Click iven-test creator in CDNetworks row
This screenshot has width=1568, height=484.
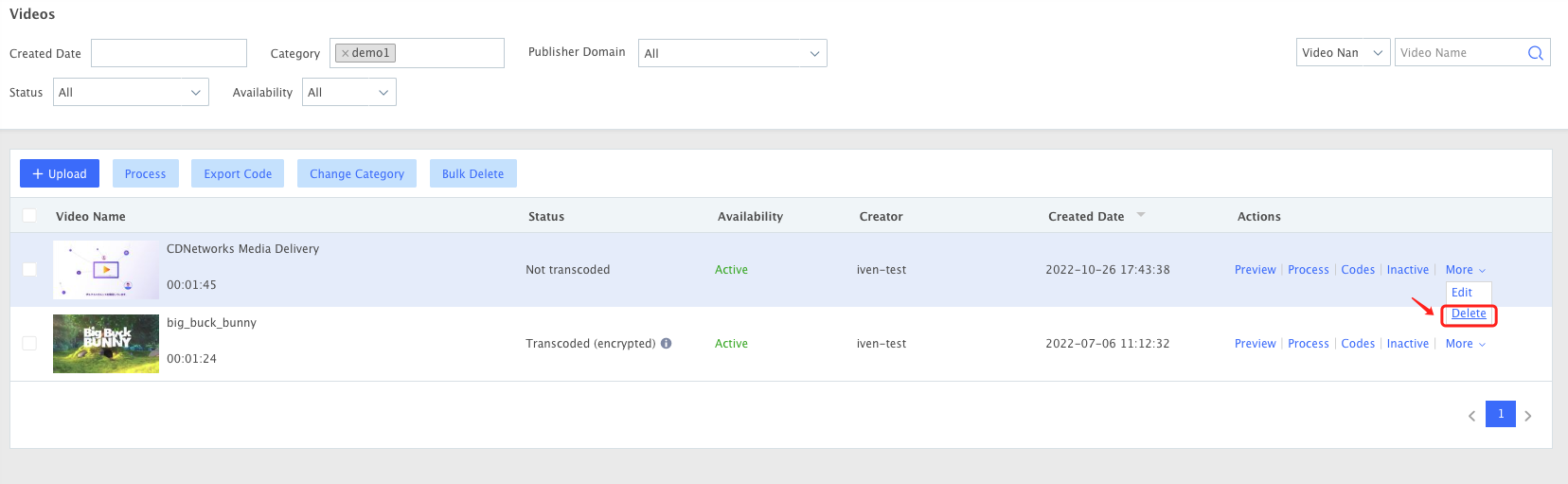click(x=882, y=270)
